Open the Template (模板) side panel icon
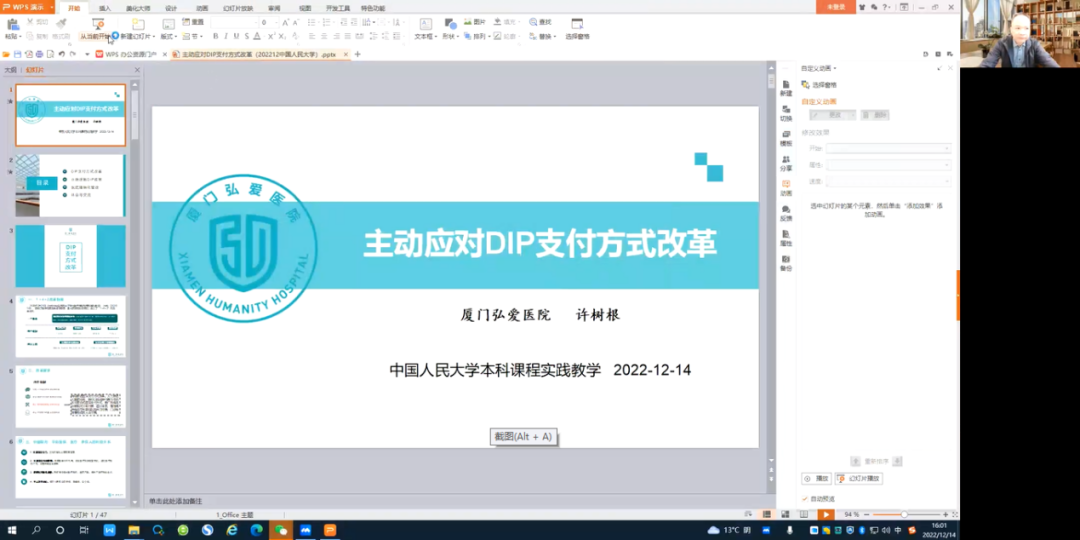This screenshot has height=540, width=1080. [x=786, y=138]
